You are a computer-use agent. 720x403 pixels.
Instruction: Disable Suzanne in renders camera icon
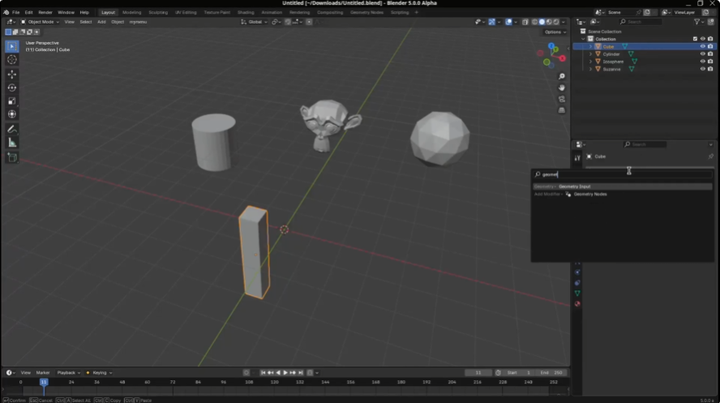pos(710,69)
